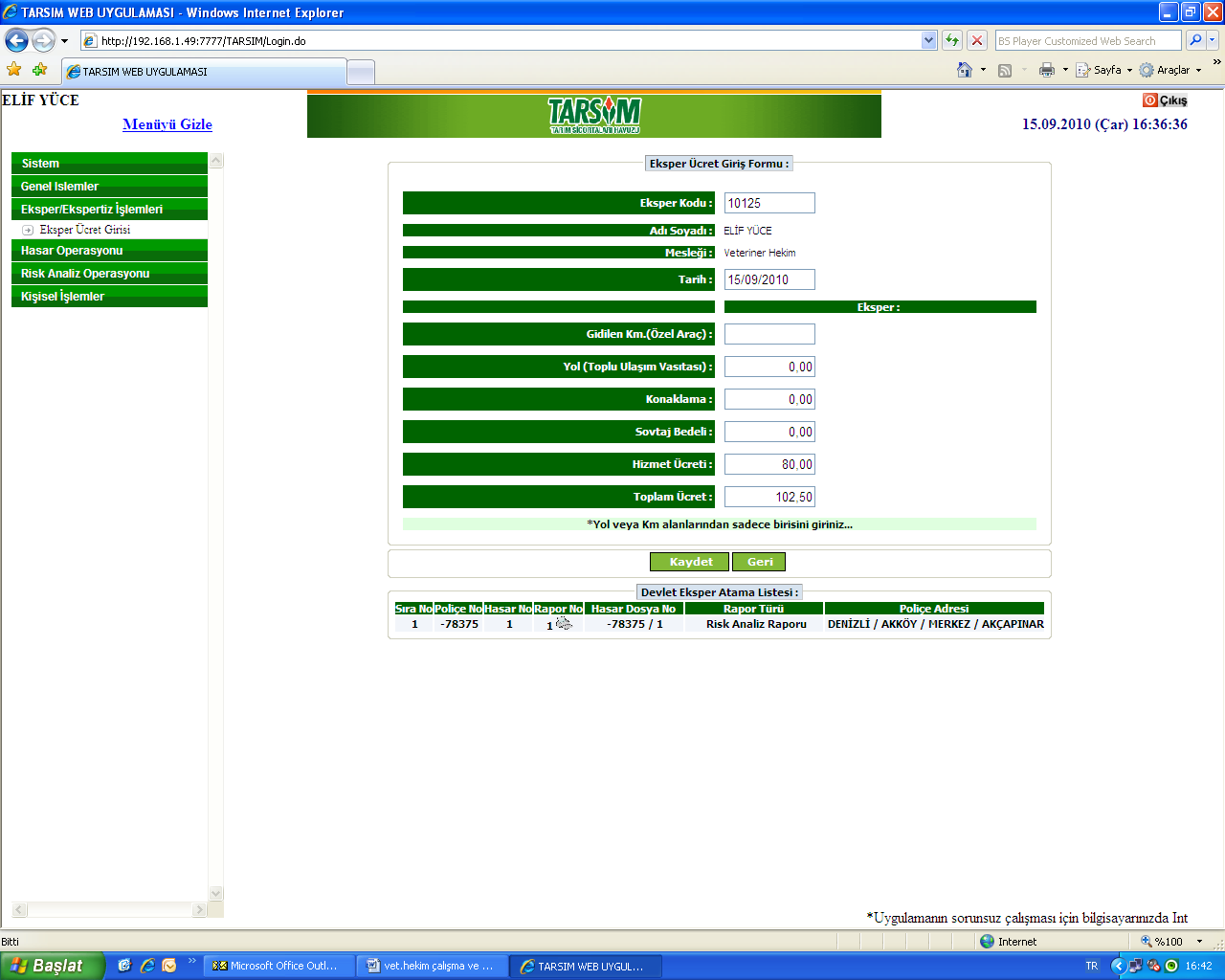The image size is (1225, 980).
Task: Open the recent pages dropdown arrow
Action: [64, 41]
